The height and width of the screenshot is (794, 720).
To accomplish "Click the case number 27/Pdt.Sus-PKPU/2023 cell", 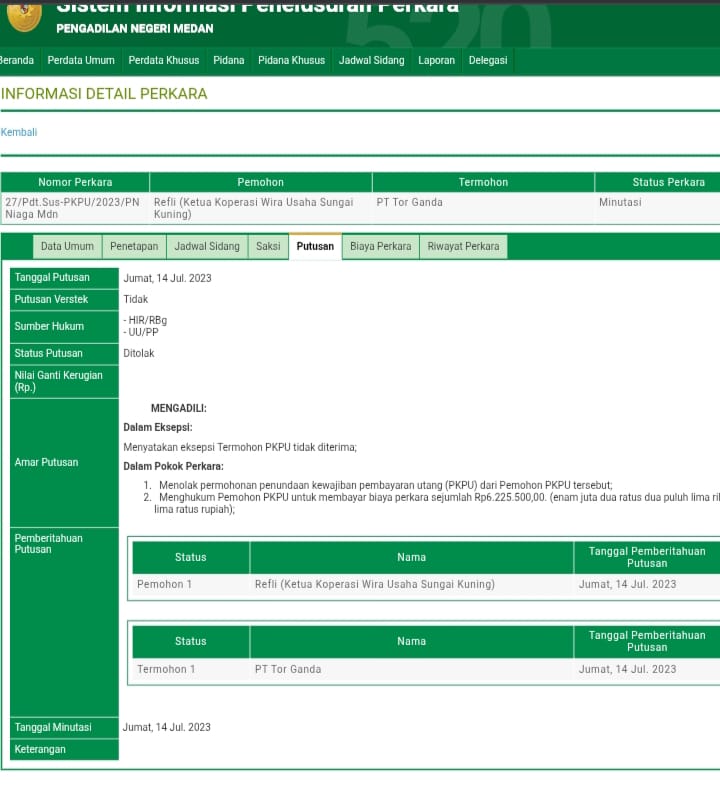I will 74,208.
